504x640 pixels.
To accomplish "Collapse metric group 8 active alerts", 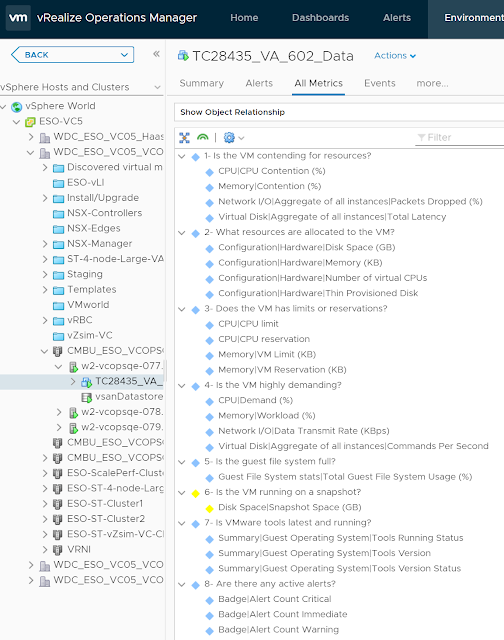I will pos(182,584).
